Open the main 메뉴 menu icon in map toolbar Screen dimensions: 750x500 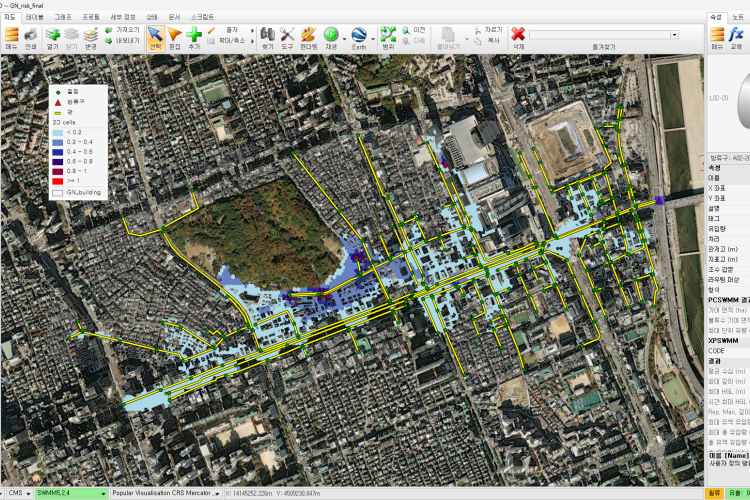(11, 38)
